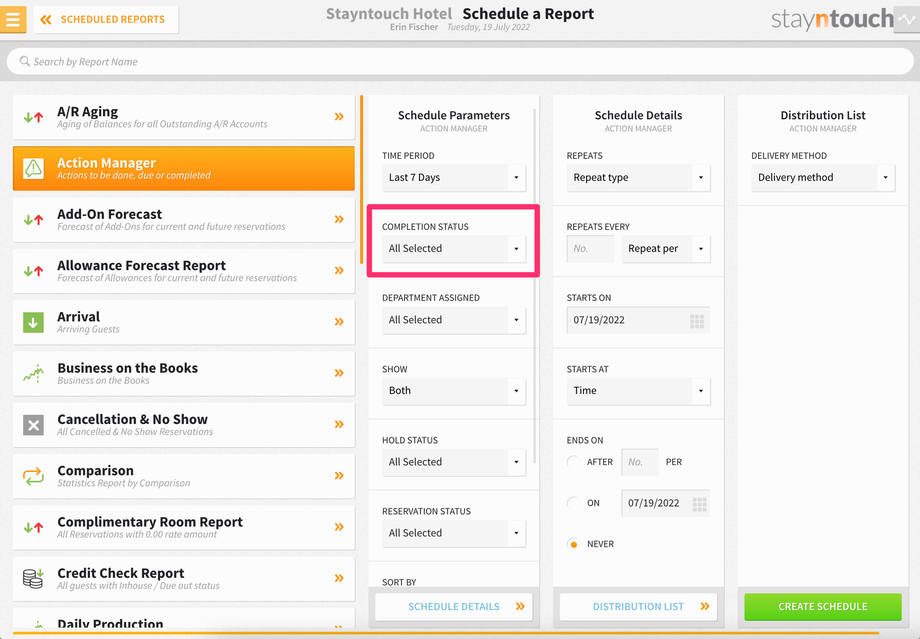Select the Business on the Books report
Viewport: 920px width, 639px height.
click(x=184, y=373)
